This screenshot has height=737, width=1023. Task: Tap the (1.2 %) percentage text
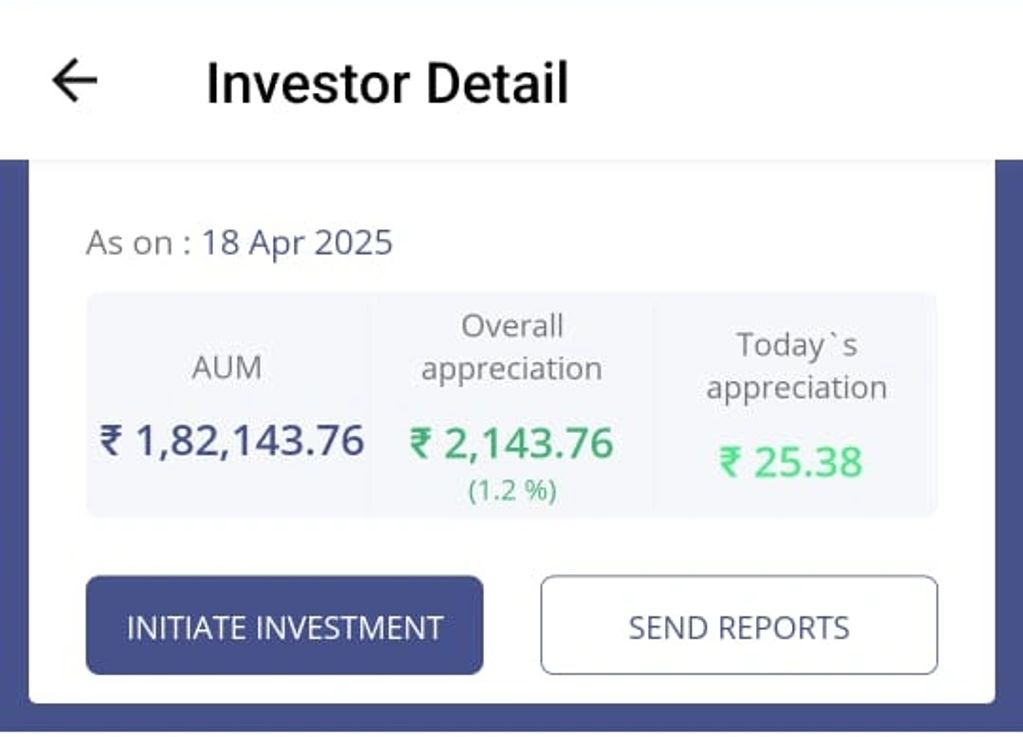pyautogui.click(x=512, y=491)
